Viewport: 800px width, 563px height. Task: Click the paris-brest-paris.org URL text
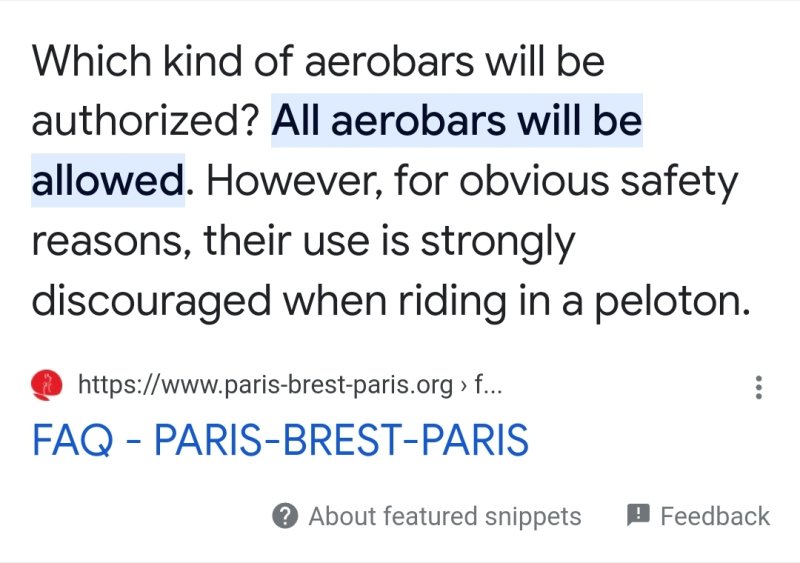[265, 385]
